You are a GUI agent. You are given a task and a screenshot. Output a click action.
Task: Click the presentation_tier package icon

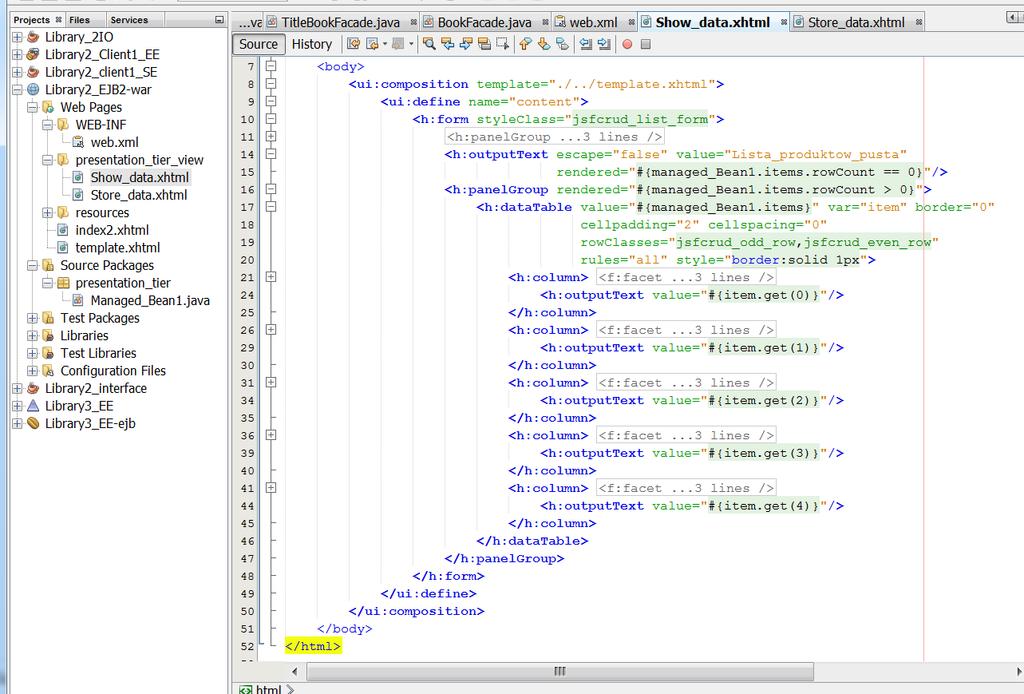[x=63, y=283]
